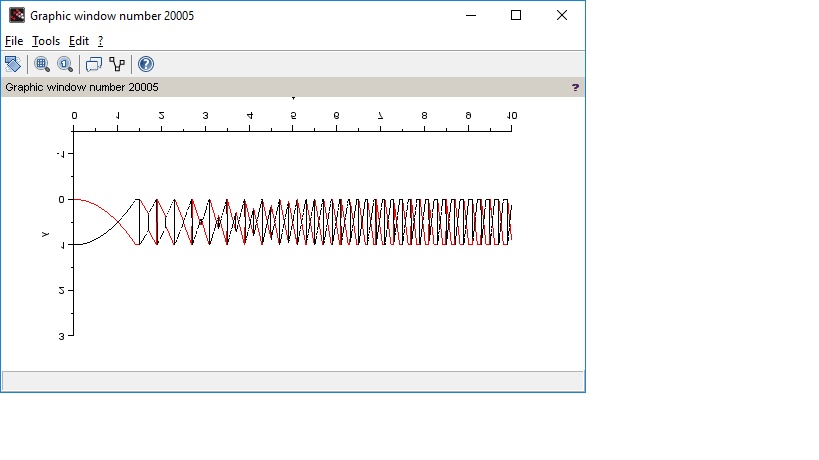Toggle datatip mode icon

coord(94,64)
